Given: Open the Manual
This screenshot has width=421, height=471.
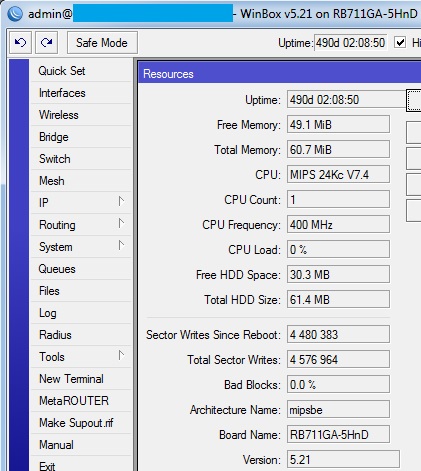Looking at the screenshot, I should point(81,445).
